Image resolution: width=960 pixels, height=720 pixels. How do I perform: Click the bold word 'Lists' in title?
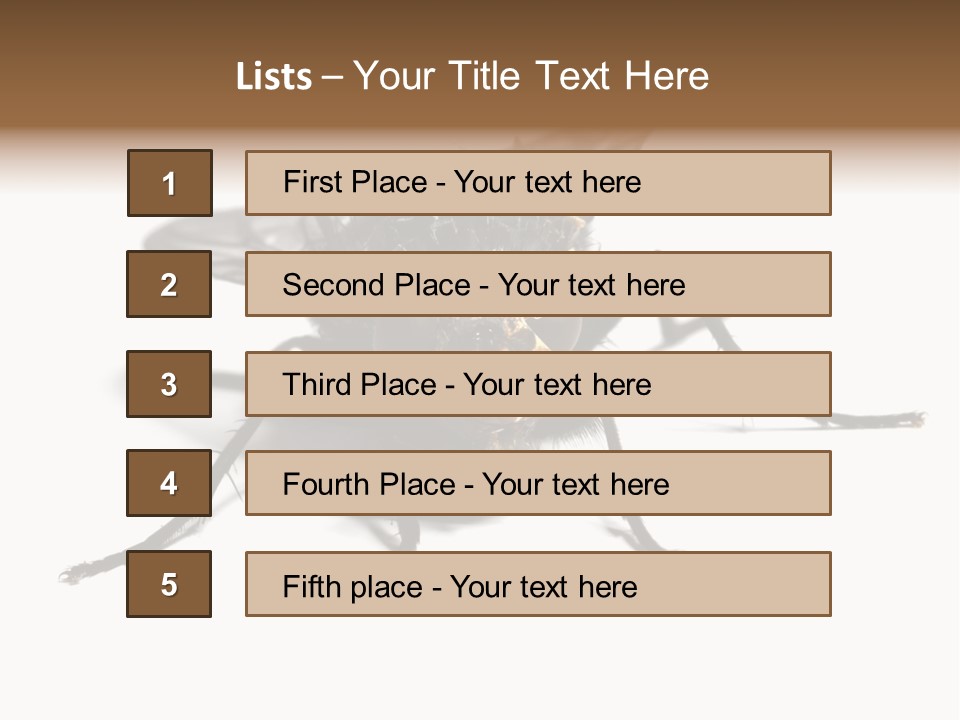(274, 77)
